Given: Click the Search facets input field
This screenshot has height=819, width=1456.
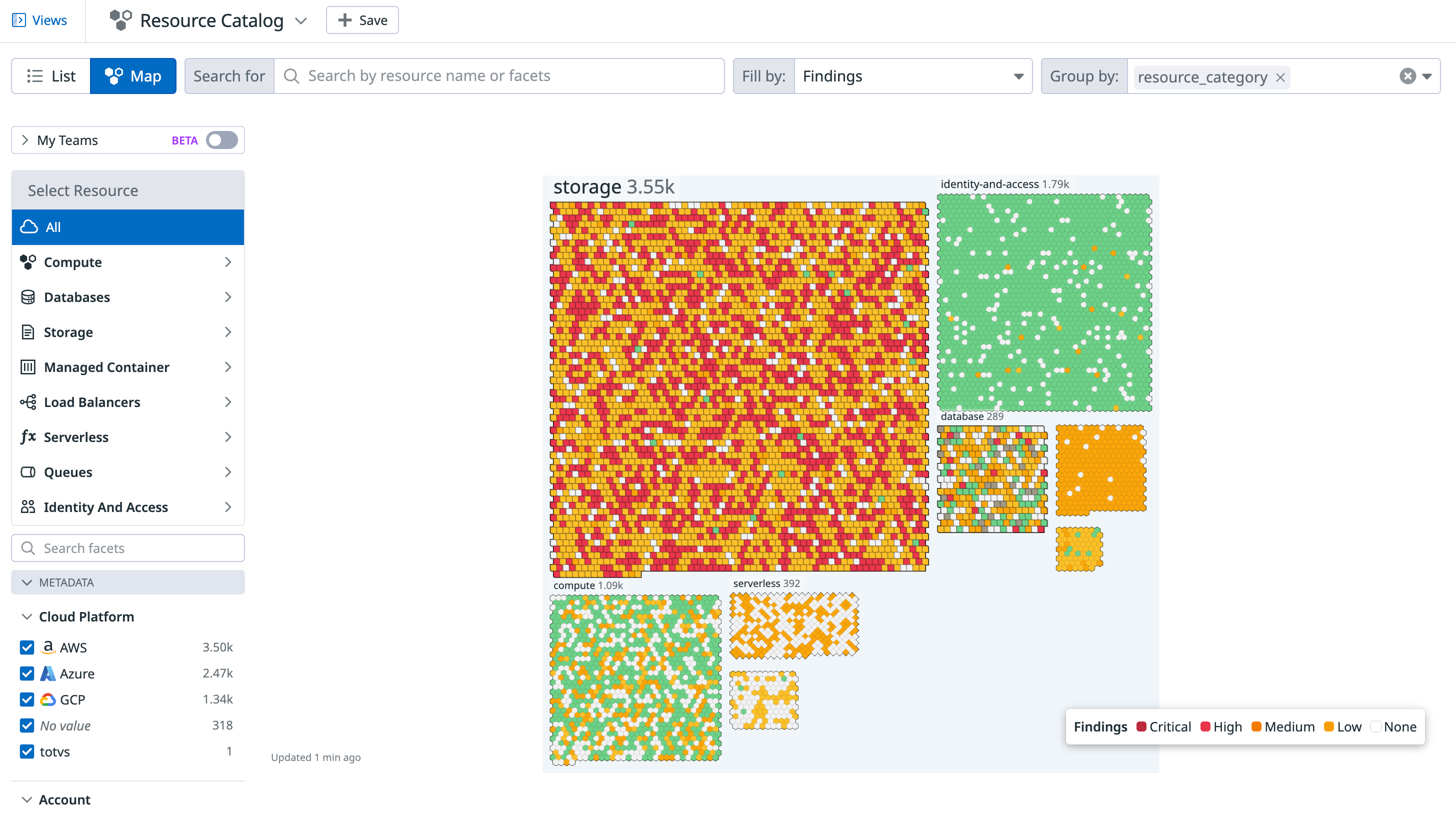Looking at the screenshot, I should coord(127,547).
